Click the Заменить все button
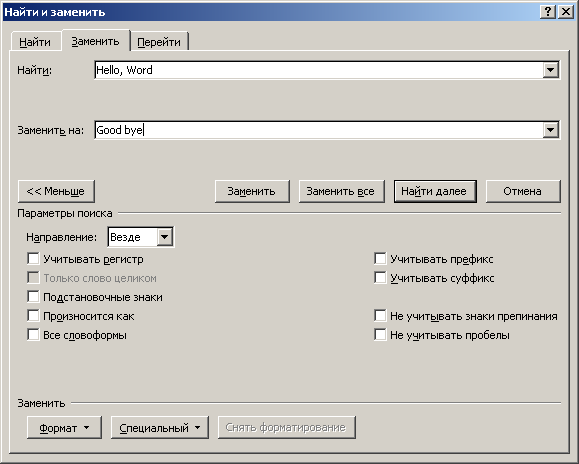 [x=342, y=191]
